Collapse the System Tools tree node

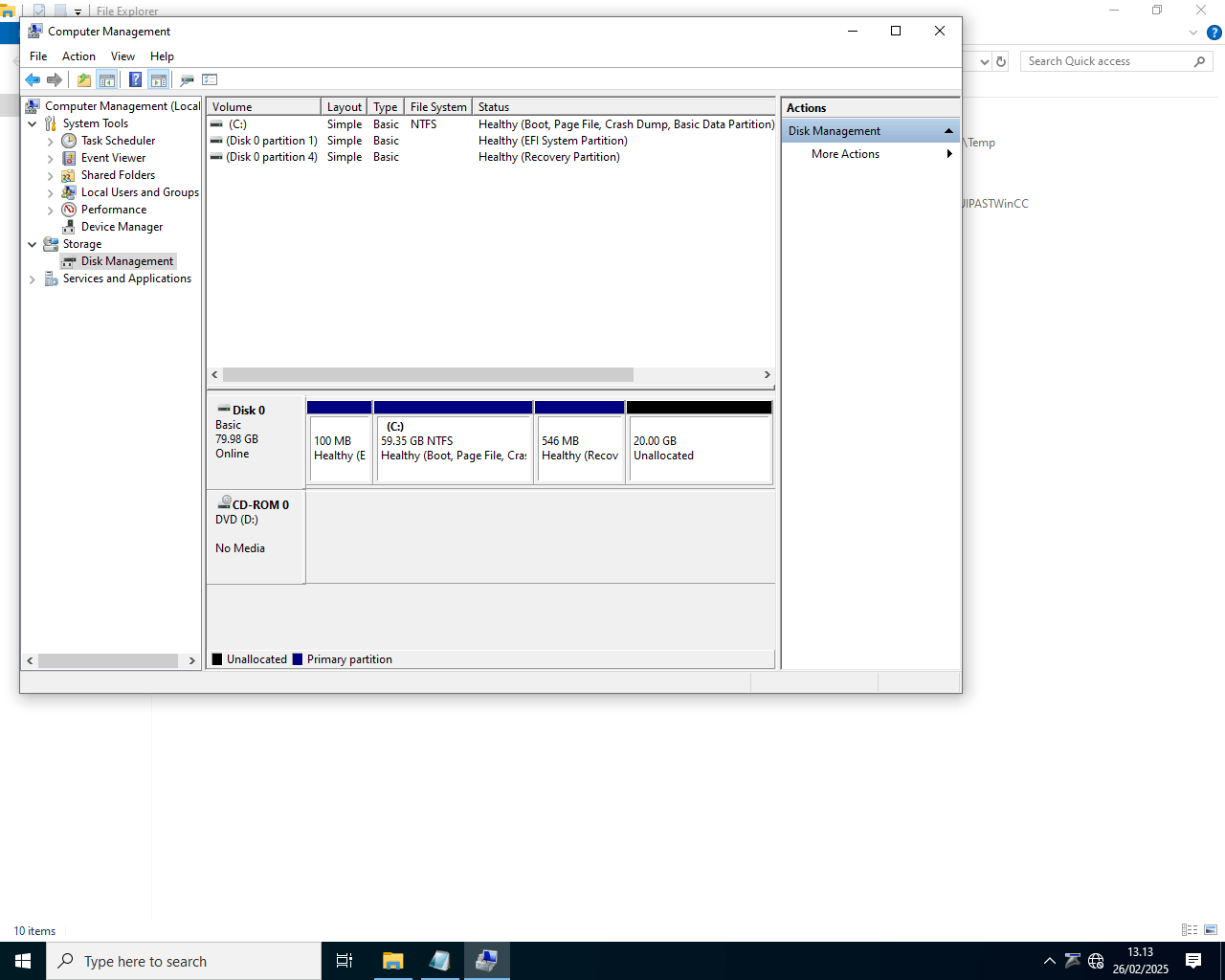point(32,123)
